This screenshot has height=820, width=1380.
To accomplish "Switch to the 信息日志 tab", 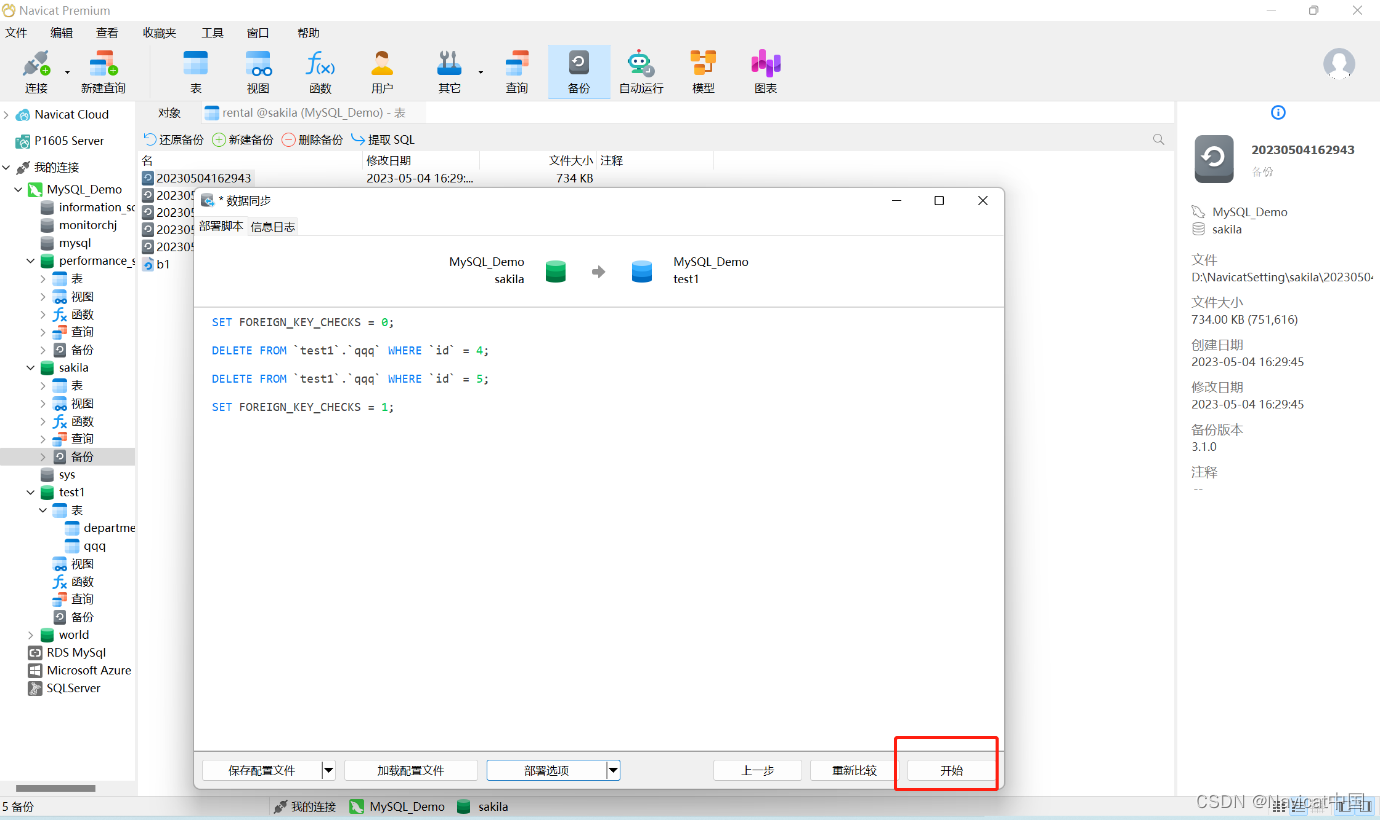I will point(273,227).
